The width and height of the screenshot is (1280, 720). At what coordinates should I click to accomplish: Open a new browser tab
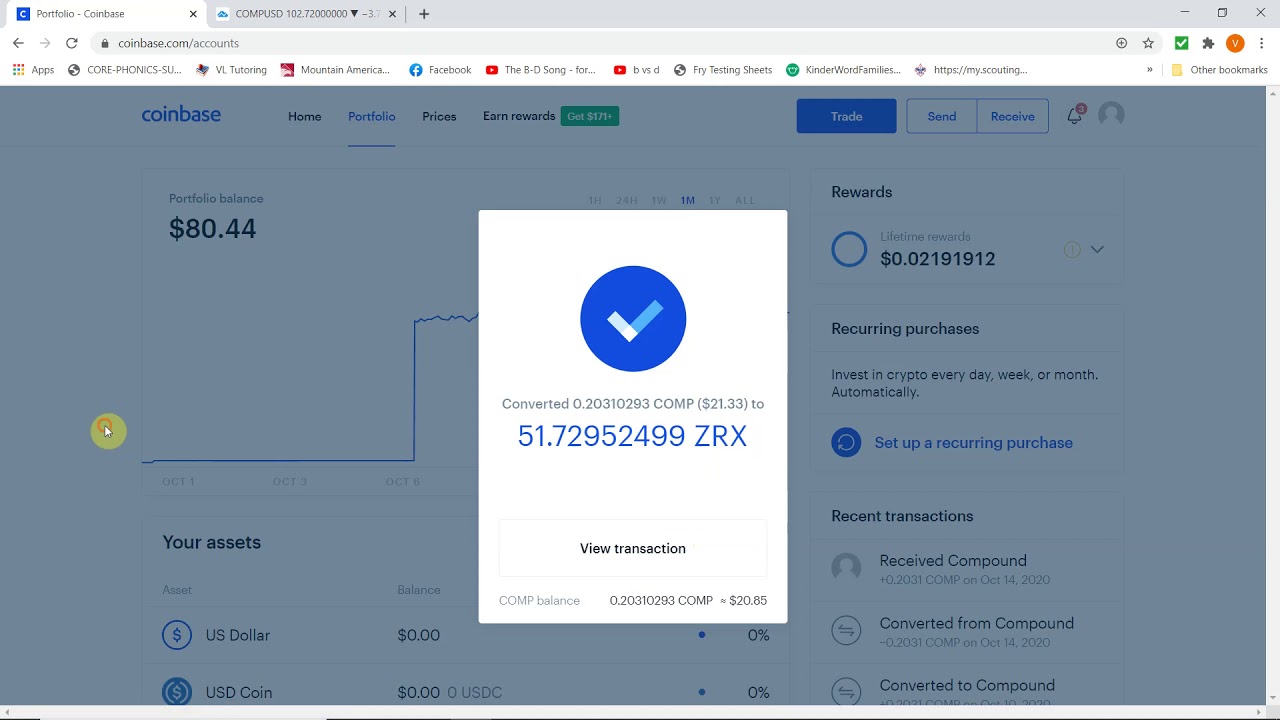click(424, 14)
